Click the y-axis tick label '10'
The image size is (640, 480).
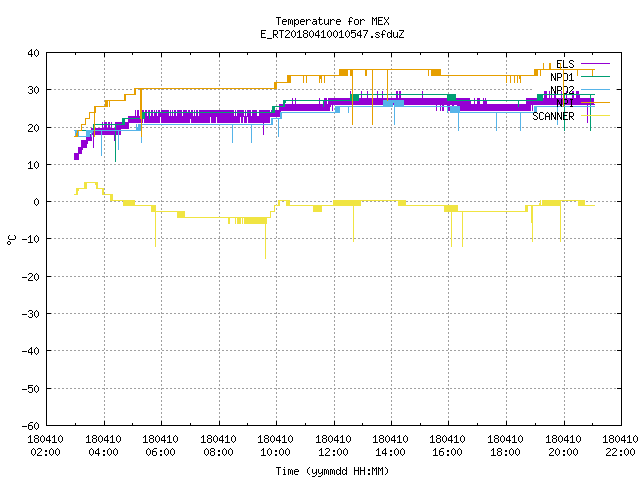point(33,165)
